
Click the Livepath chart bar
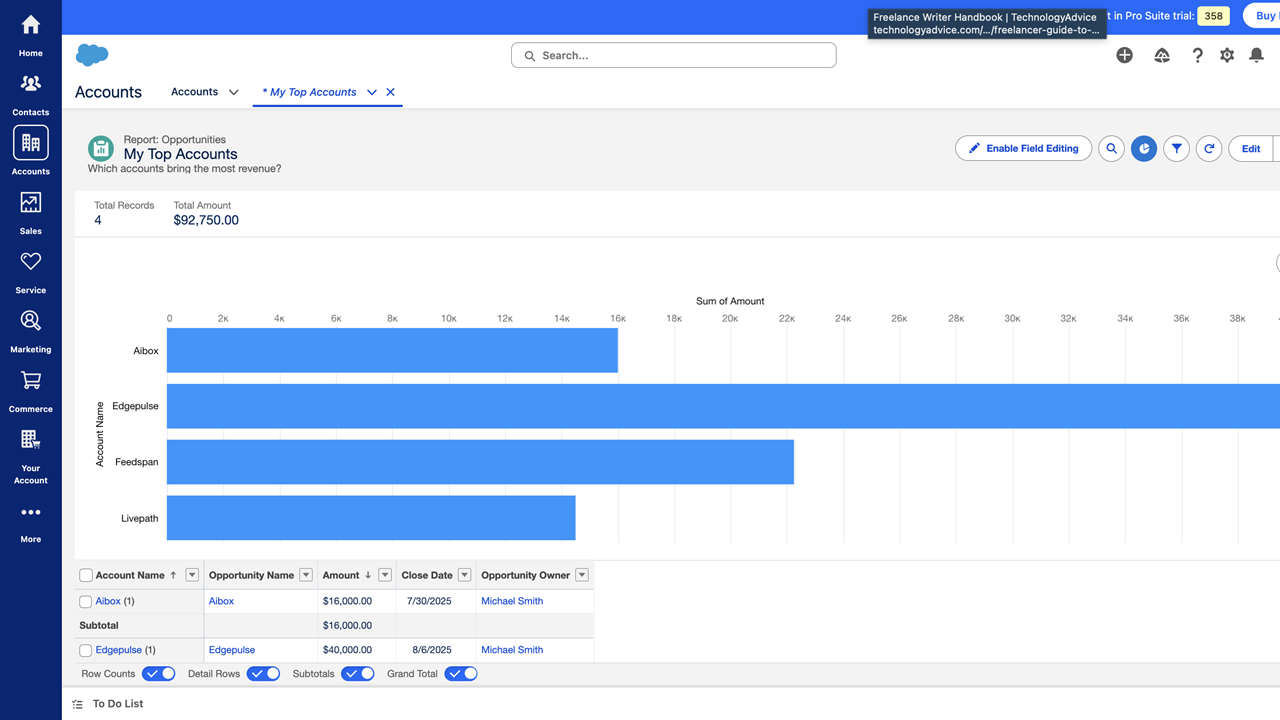(x=371, y=518)
